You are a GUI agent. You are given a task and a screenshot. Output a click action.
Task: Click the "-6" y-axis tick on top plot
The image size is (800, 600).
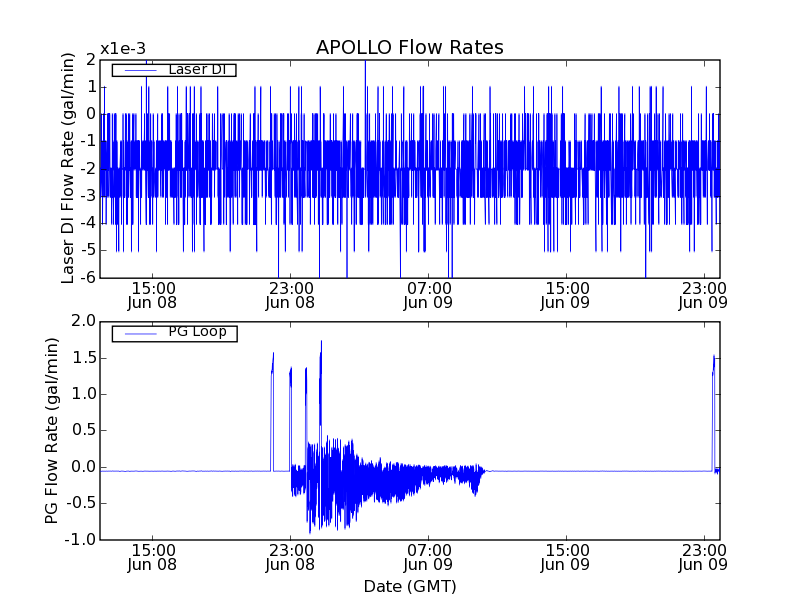(89, 277)
